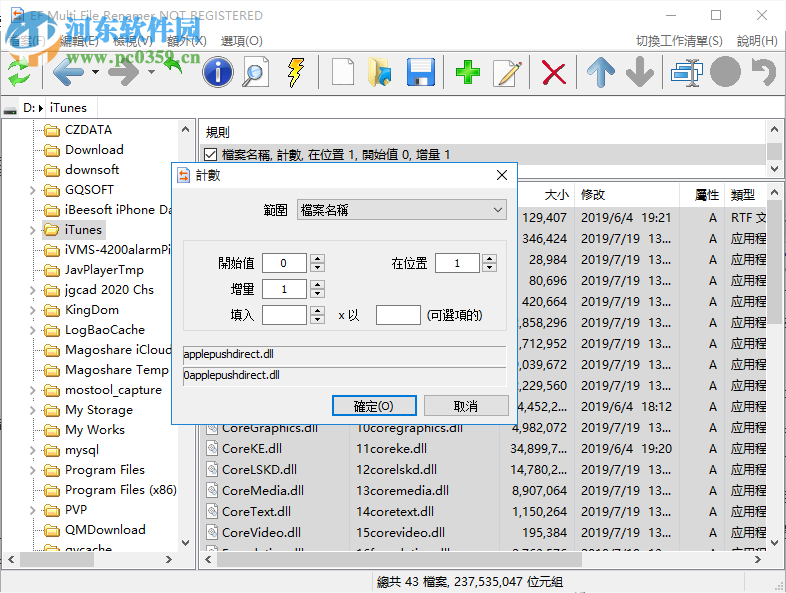Click the D: drive icon in path bar
786x593 pixels.
(10, 109)
